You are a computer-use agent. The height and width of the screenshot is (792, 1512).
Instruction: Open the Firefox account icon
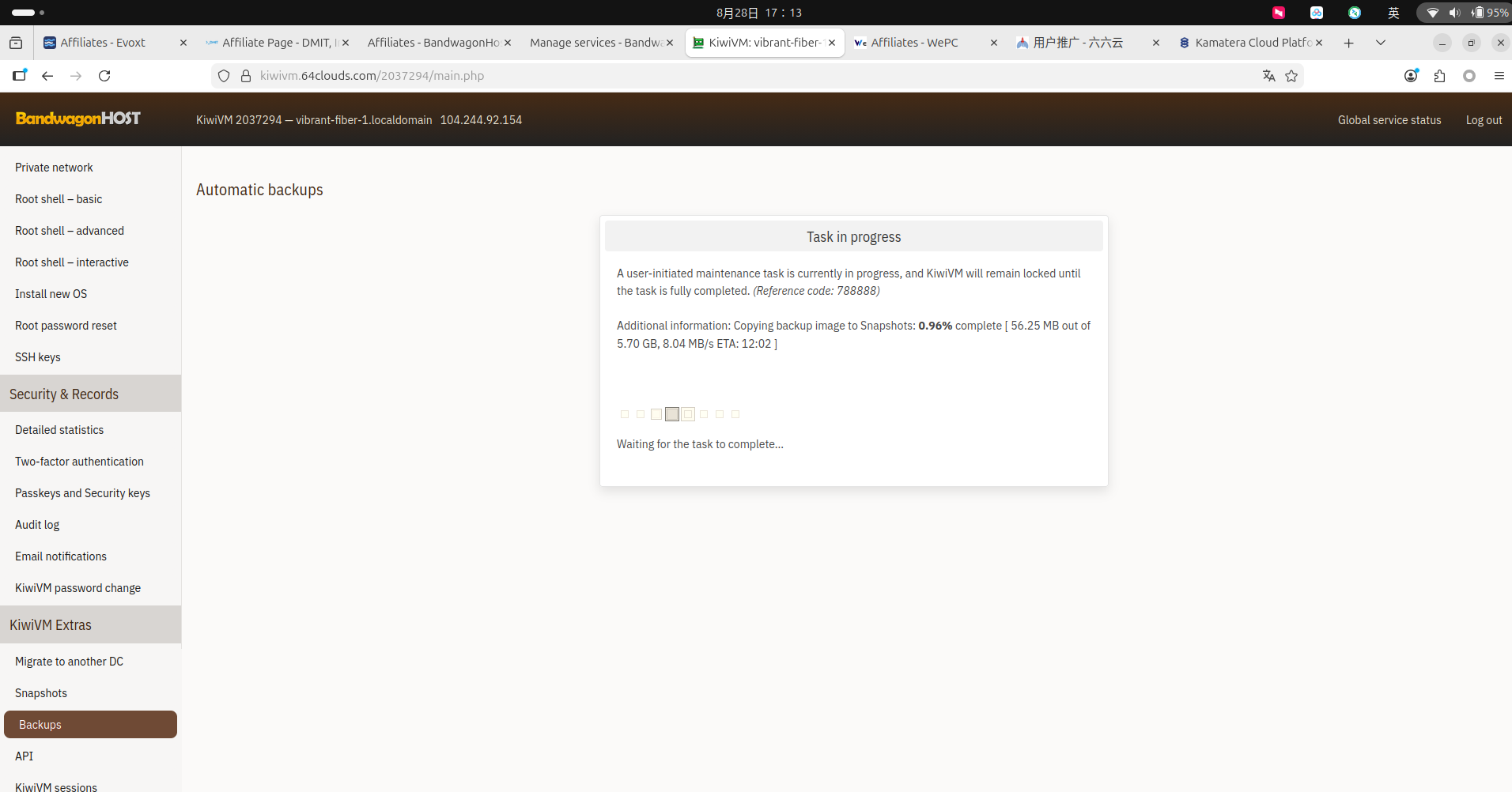(x=1411, y=76)
